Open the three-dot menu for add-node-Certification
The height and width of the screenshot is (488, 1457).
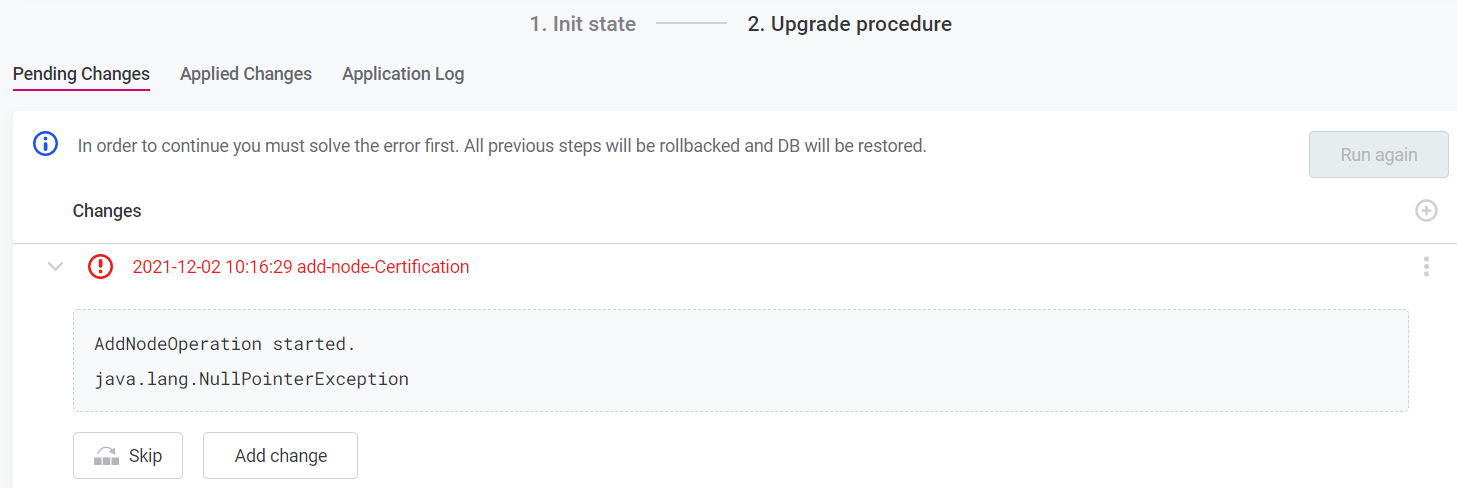point(1426,267)
